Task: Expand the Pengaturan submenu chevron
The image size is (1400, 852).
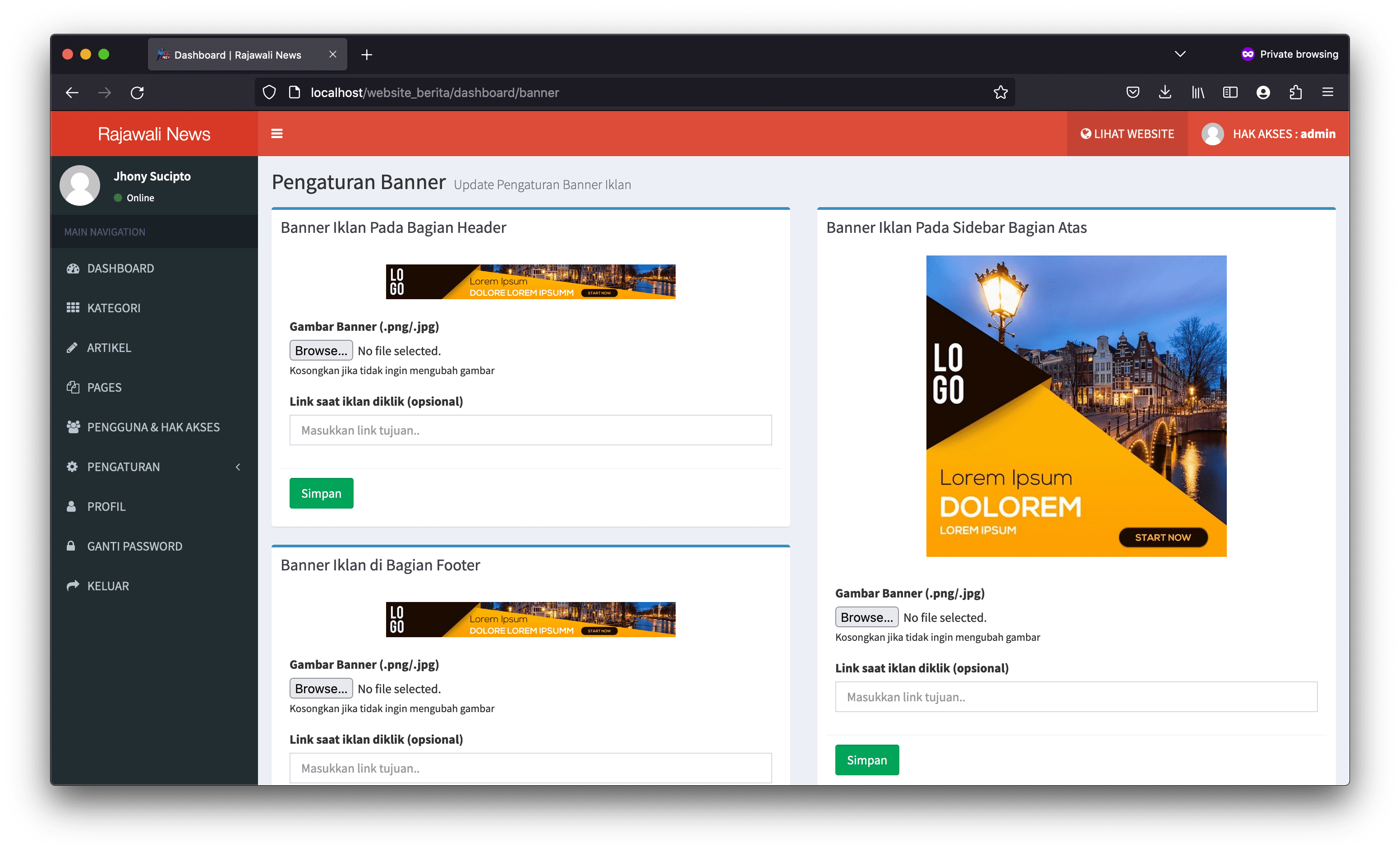Action: (238, 467)
